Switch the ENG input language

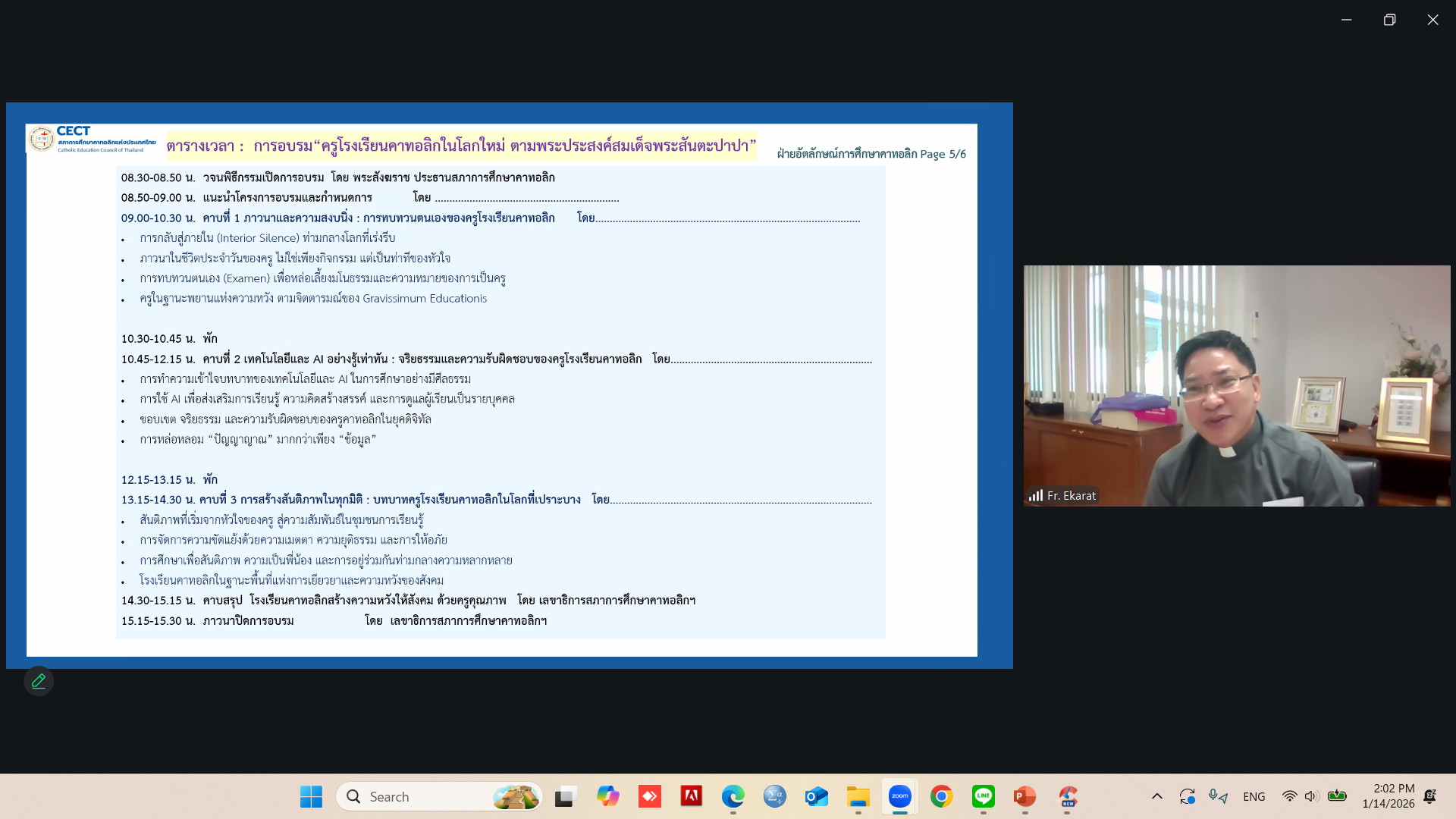pos(1254,796)
